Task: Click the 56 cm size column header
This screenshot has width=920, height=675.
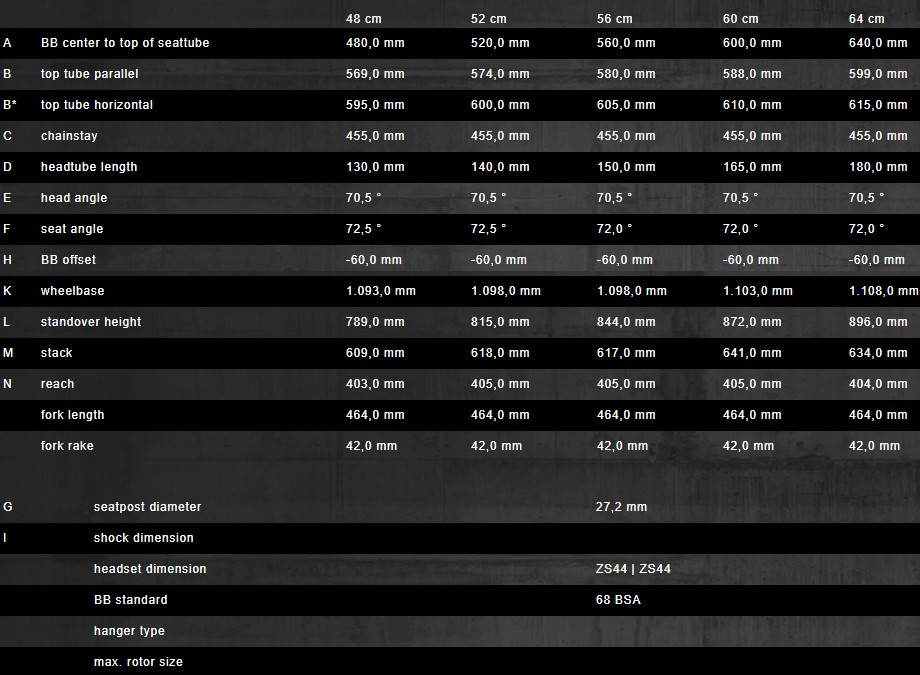Action: 615,19
